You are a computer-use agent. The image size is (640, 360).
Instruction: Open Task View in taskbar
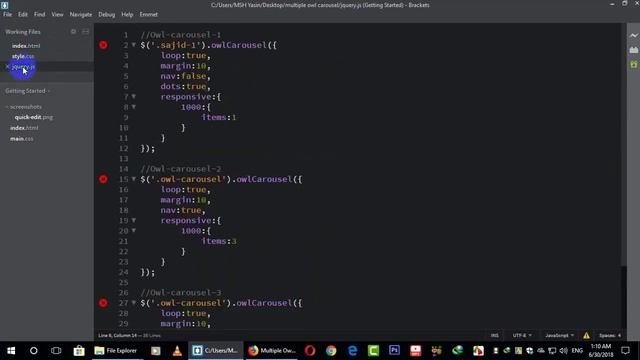(x=56, y=351)
